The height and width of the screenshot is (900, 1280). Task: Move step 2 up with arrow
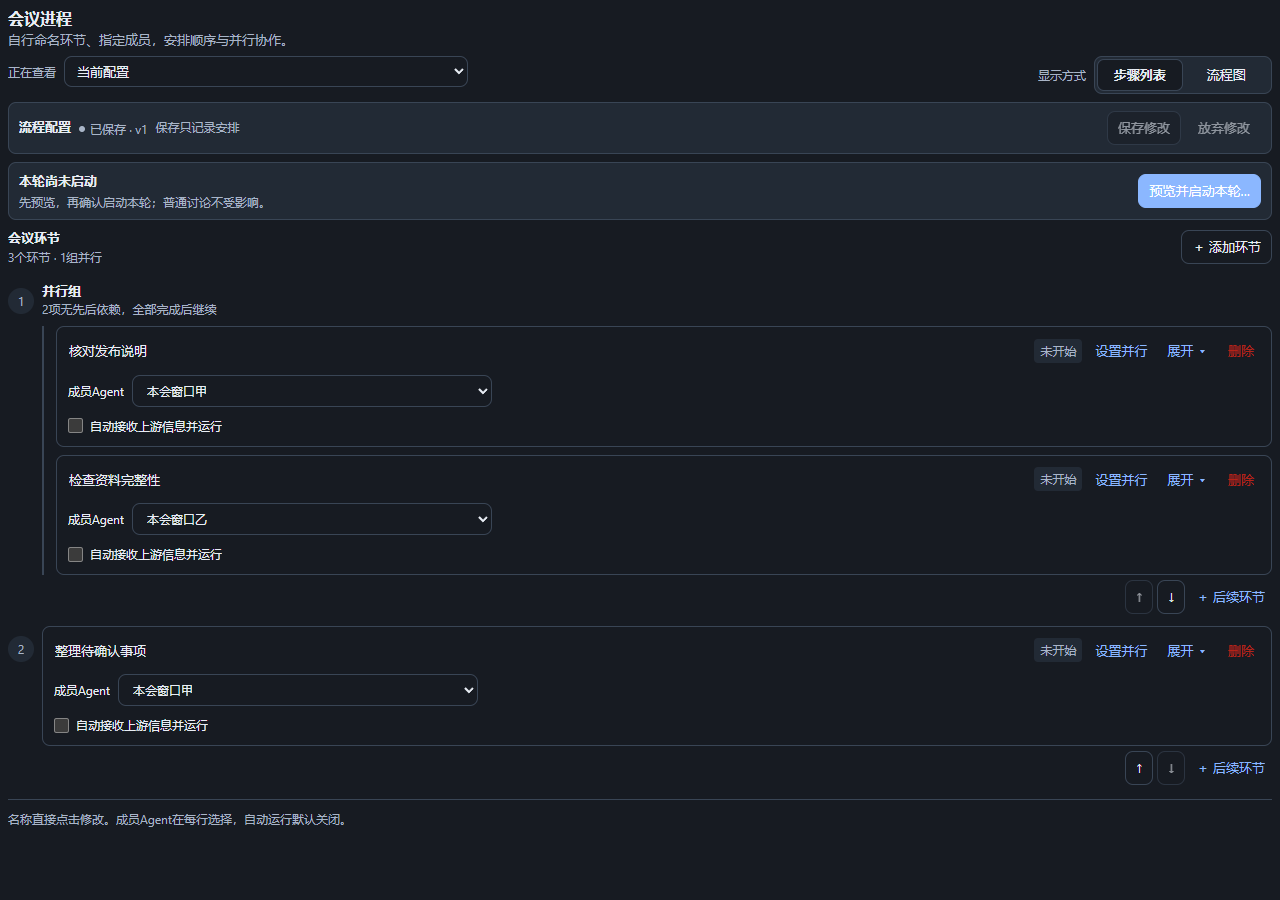point(1139,768)
